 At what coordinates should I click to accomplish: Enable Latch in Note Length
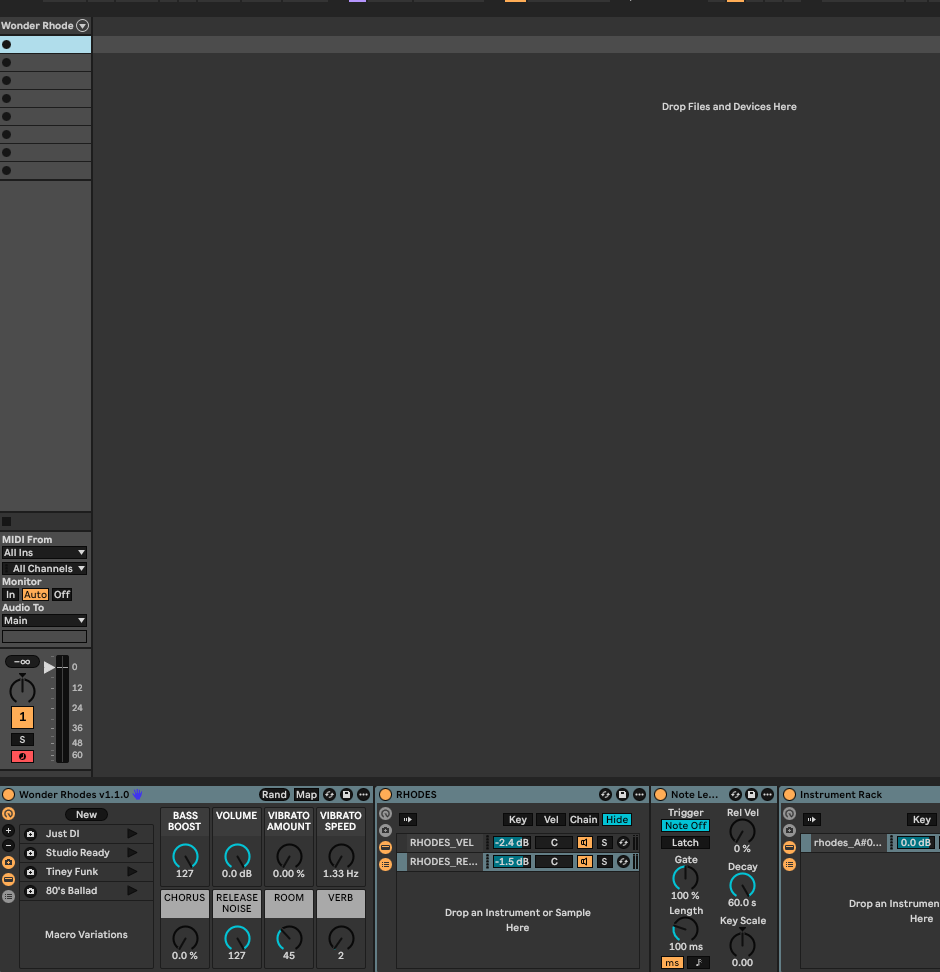686,843
